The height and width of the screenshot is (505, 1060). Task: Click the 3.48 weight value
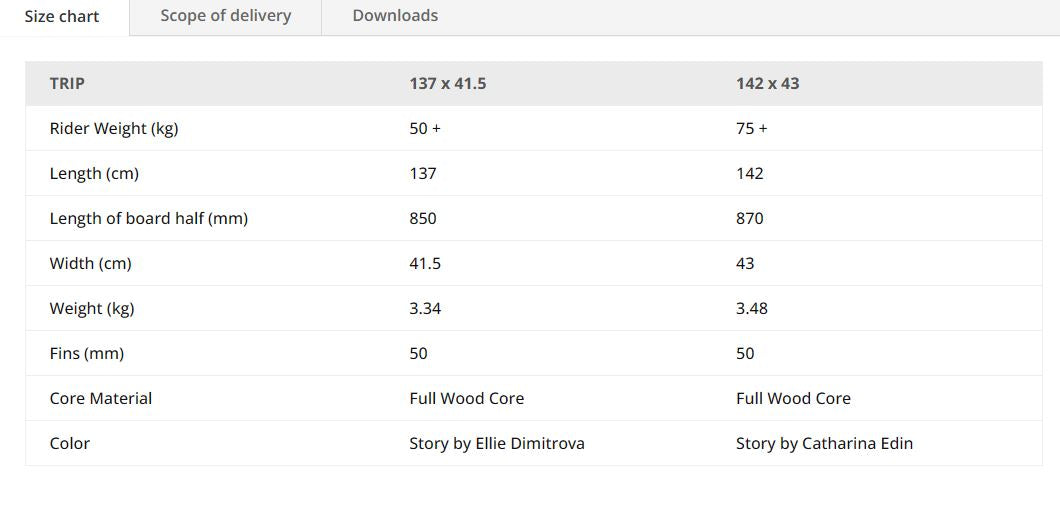(752, 309)
